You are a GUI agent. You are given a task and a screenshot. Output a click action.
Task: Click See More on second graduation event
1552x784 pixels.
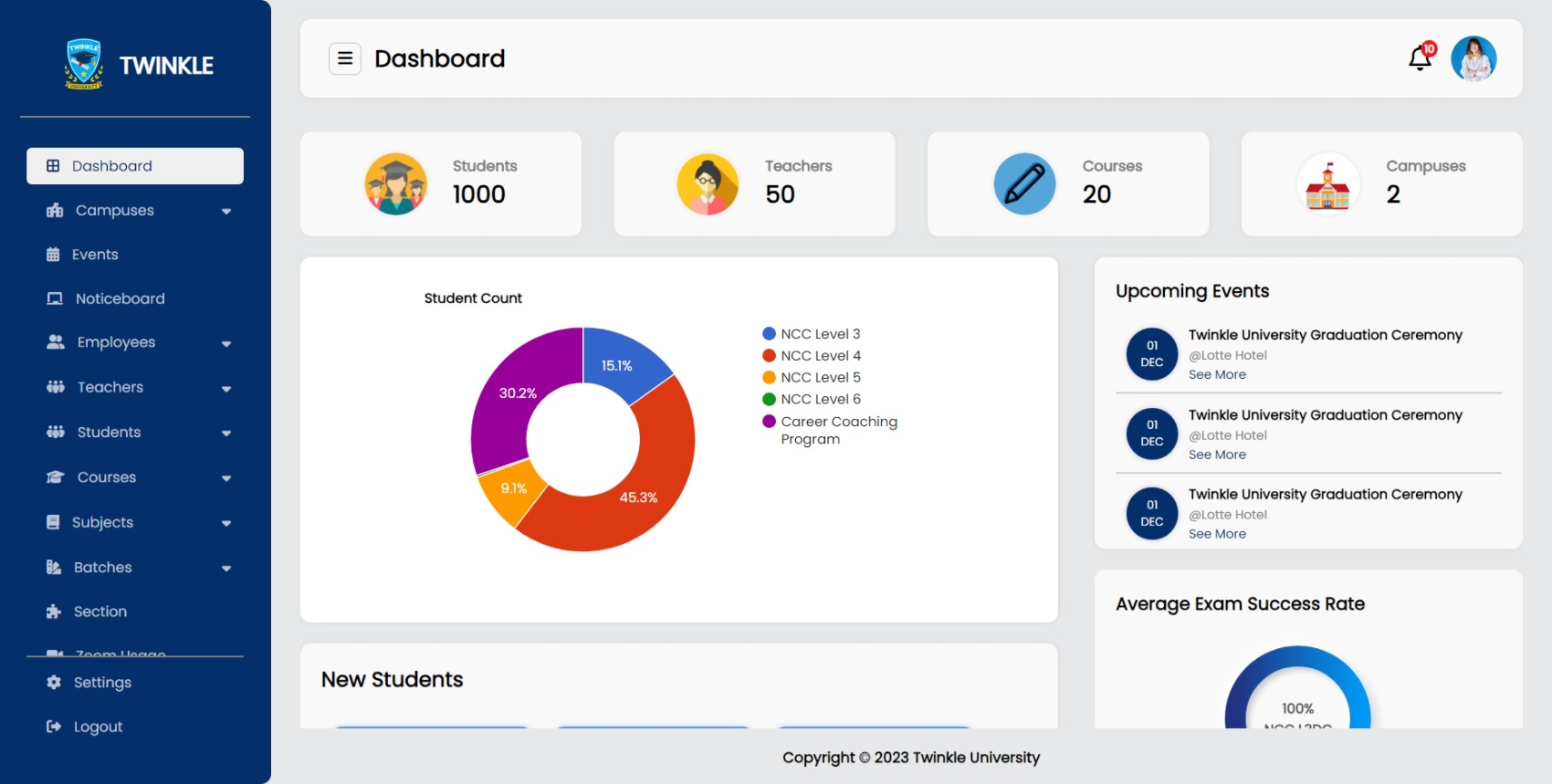point(1217,455)
